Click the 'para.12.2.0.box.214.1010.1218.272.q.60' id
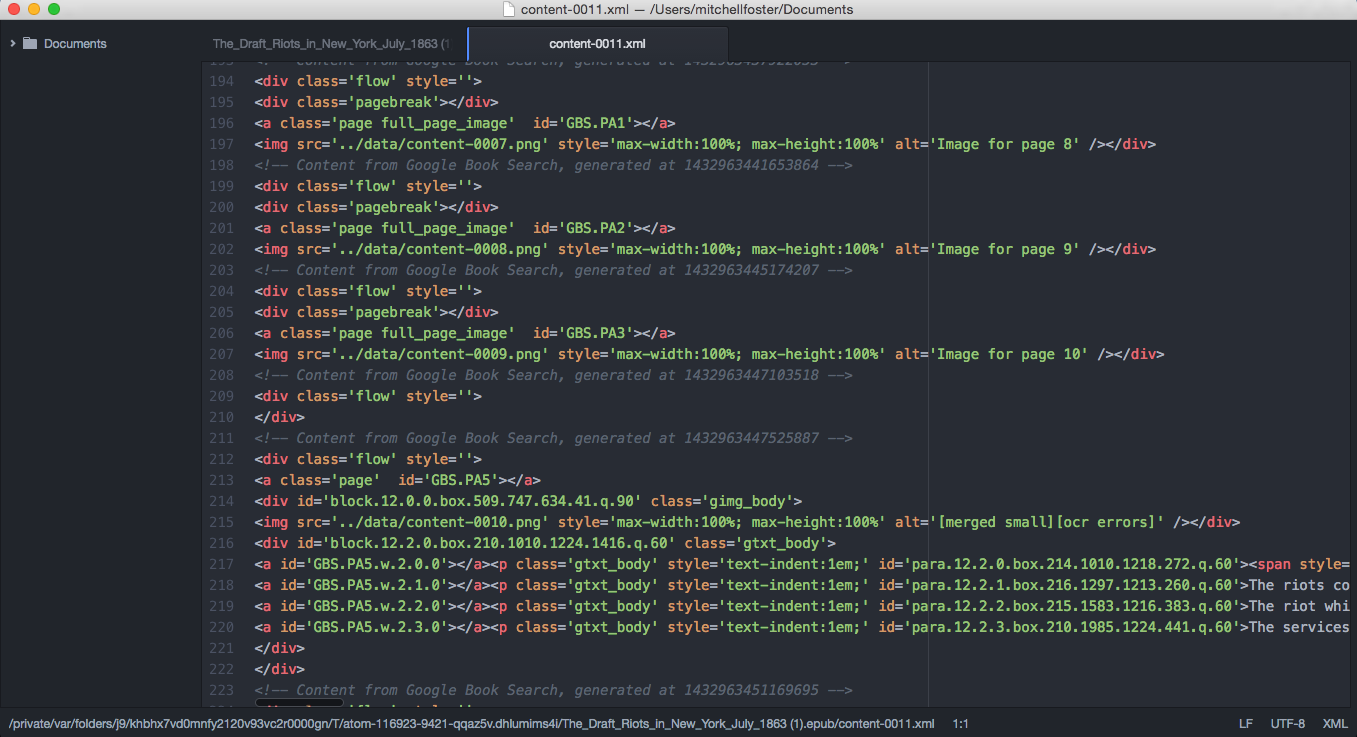 (1070, 564)
